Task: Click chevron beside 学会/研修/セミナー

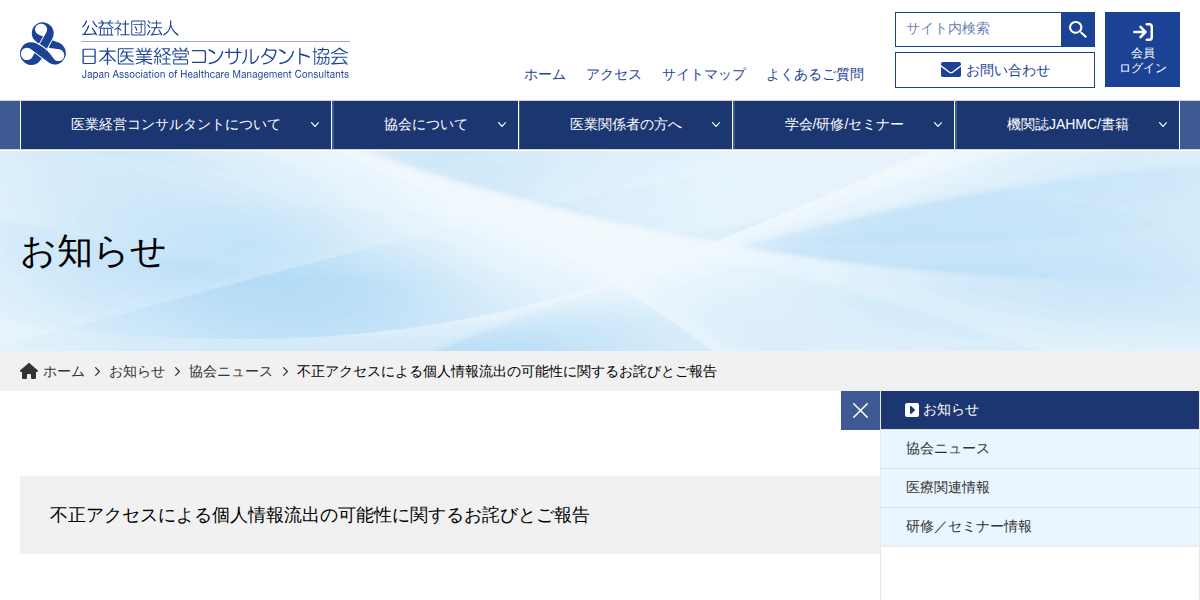Action: pyautogui.click(x=937, y=125)
